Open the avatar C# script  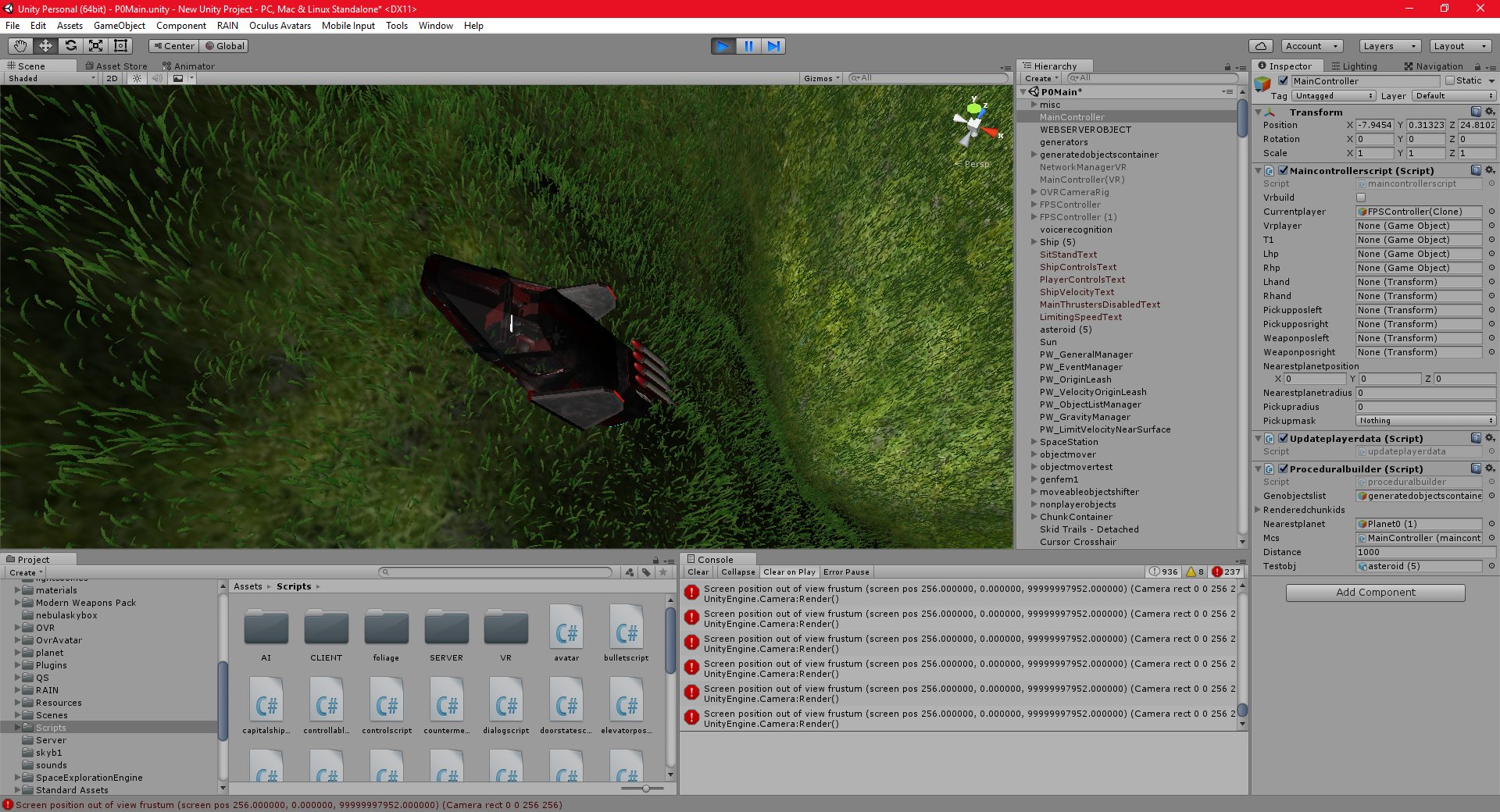pos(566,633)
